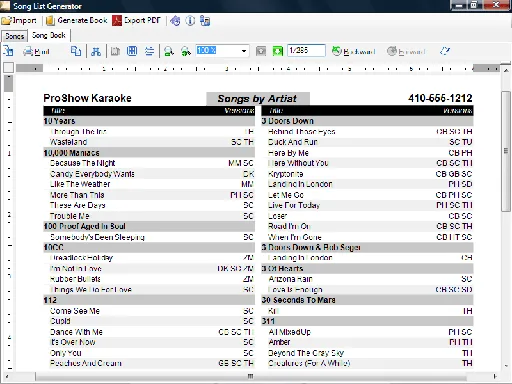
Task: Click the song Kryptonite
Action: click(x=286, y=174)
